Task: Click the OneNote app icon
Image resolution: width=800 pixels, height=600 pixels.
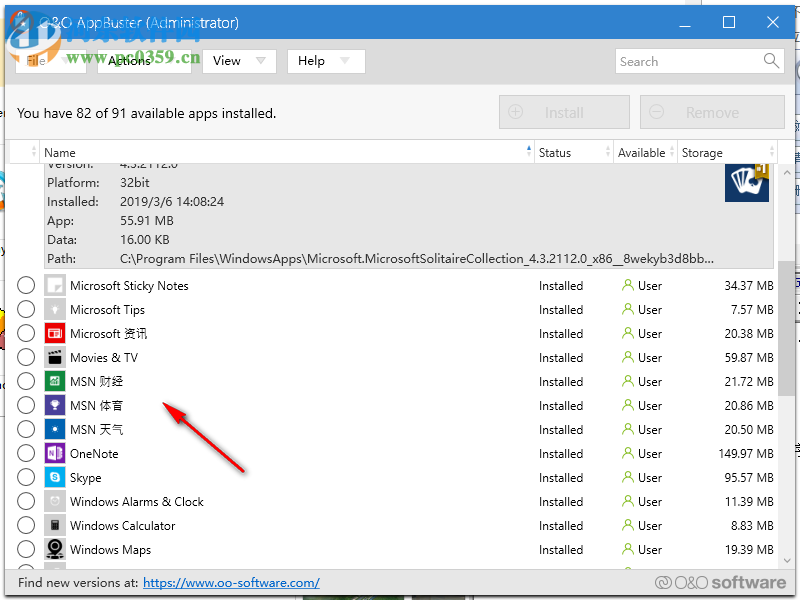Action: coord(55,454)
